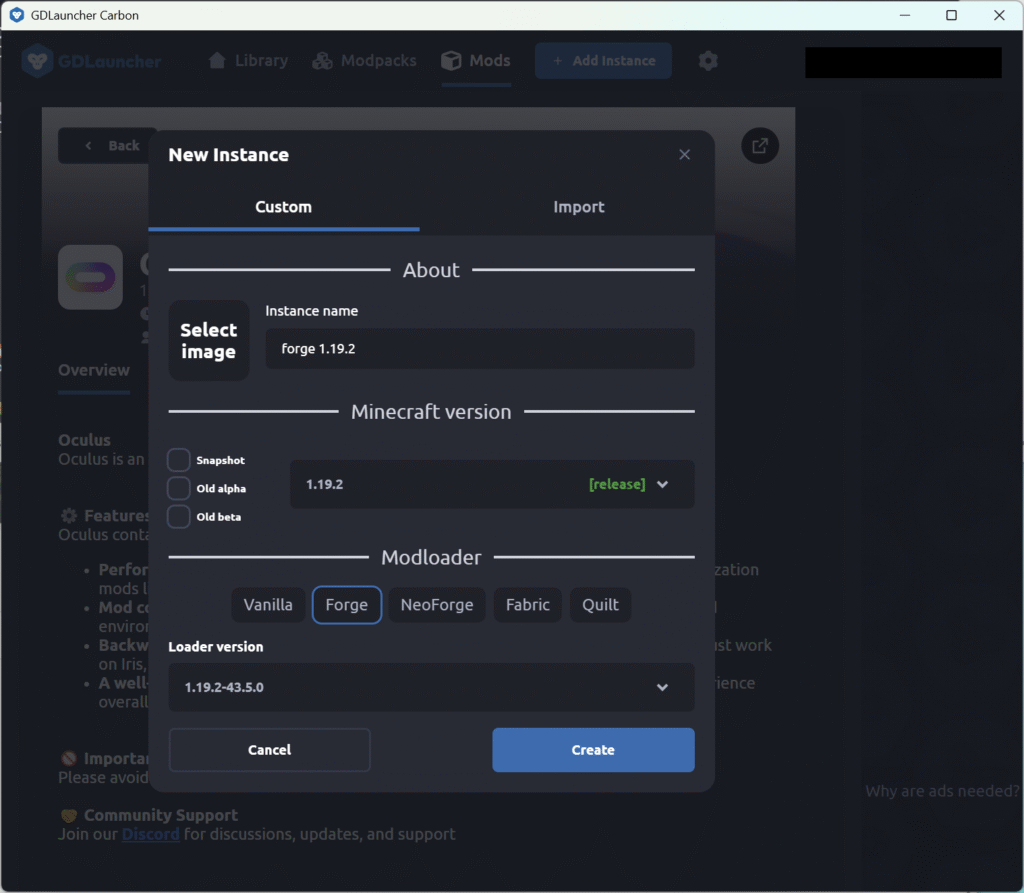Screen dimensions: 1024x893
Task: Select the Custom tab
Action: pyautogui.click(x=284, y=207)
